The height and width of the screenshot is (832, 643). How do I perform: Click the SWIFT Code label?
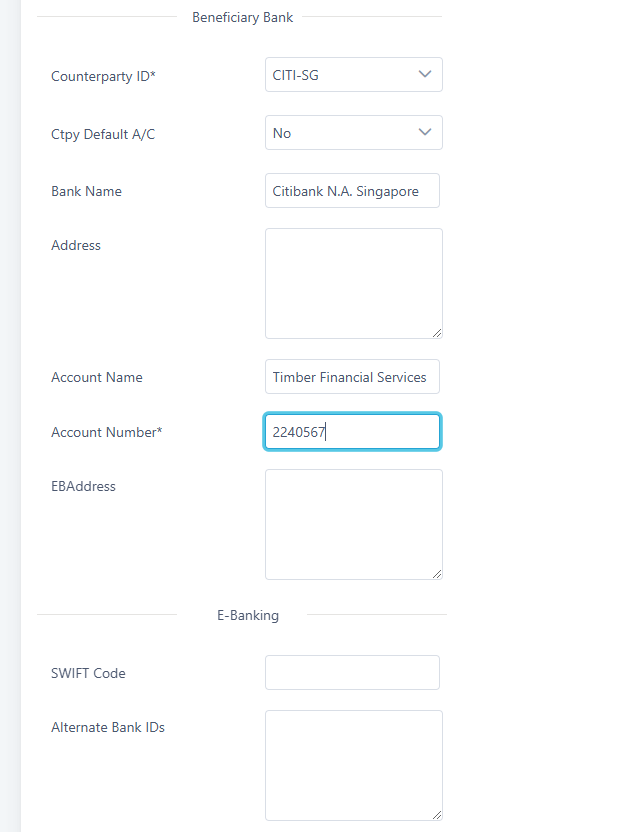coord(88,673)
